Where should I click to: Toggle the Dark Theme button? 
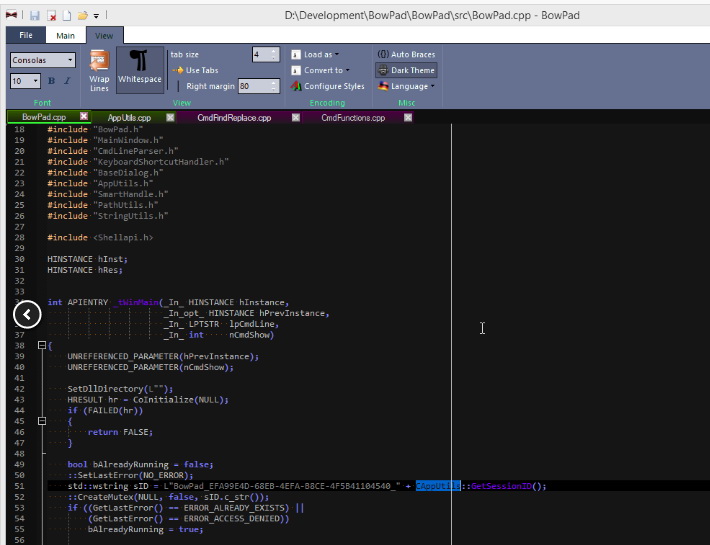tap(405, 70)
